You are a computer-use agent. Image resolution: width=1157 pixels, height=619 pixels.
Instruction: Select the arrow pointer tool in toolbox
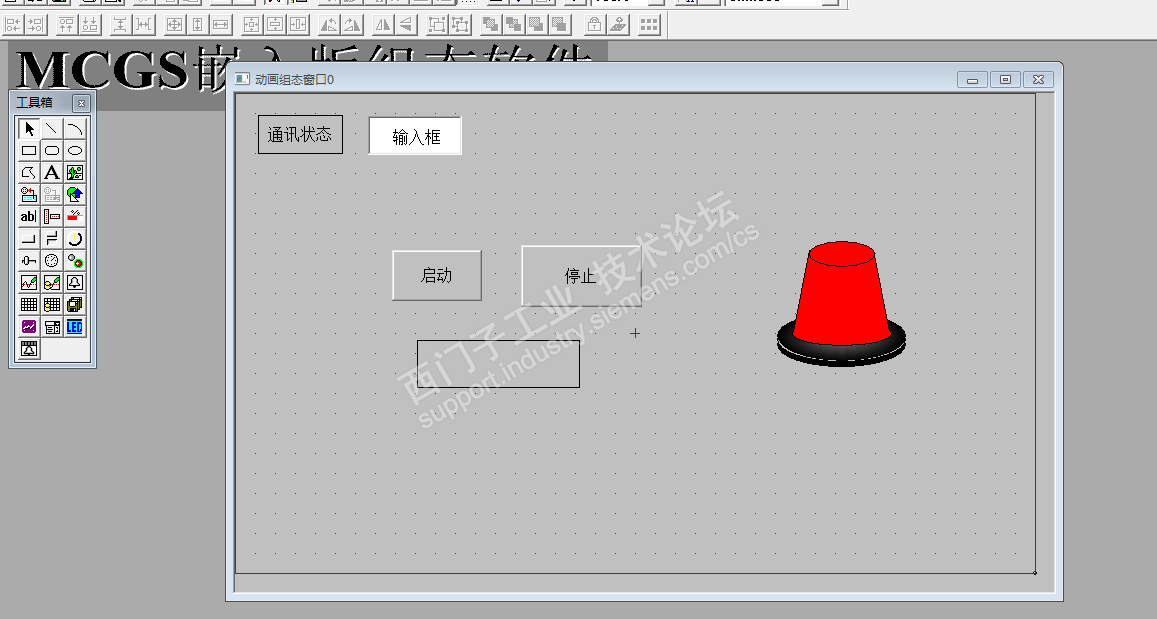pos(29,129)
